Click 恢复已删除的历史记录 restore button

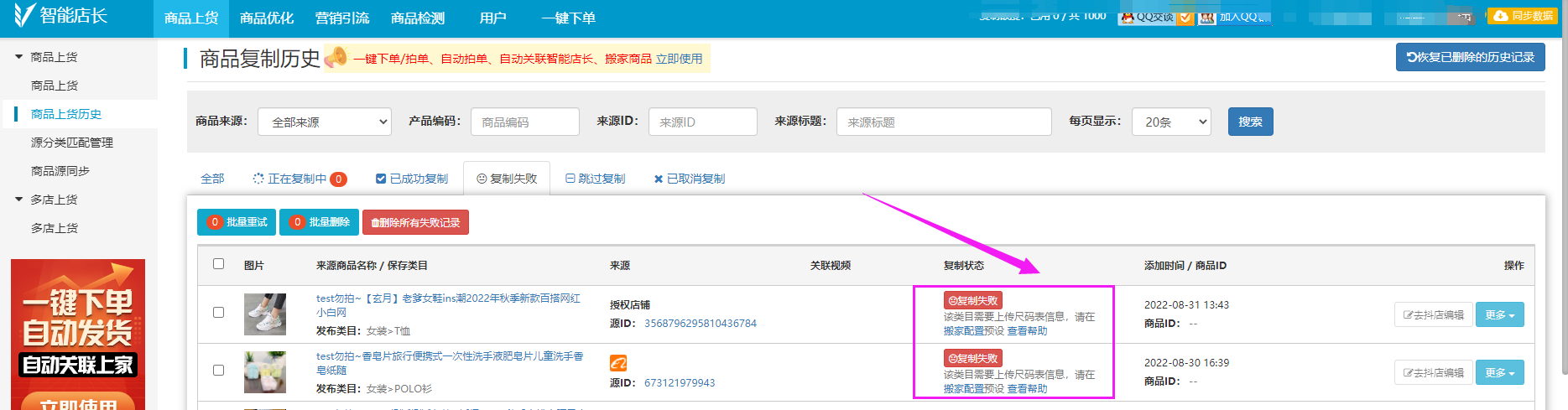pos(1470,57)
